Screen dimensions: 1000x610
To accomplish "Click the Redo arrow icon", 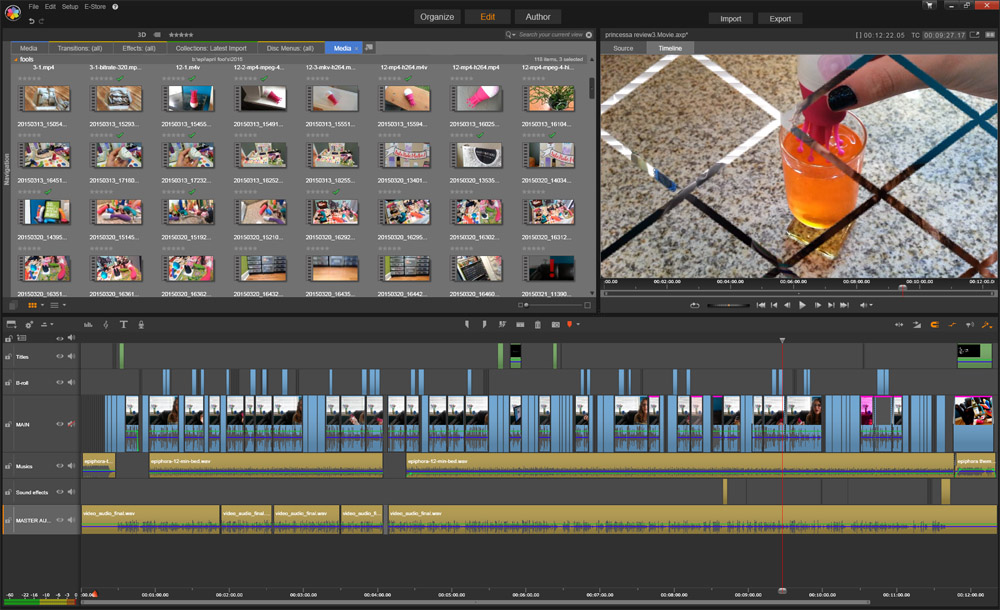I will pyautogui.click(x=41, y=21).
